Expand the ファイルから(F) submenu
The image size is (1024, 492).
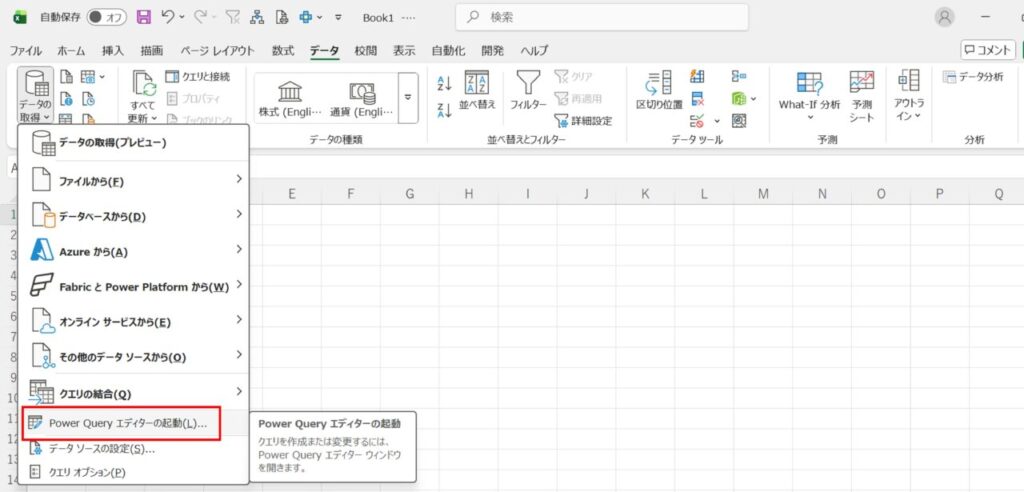[x=133, y=180]
